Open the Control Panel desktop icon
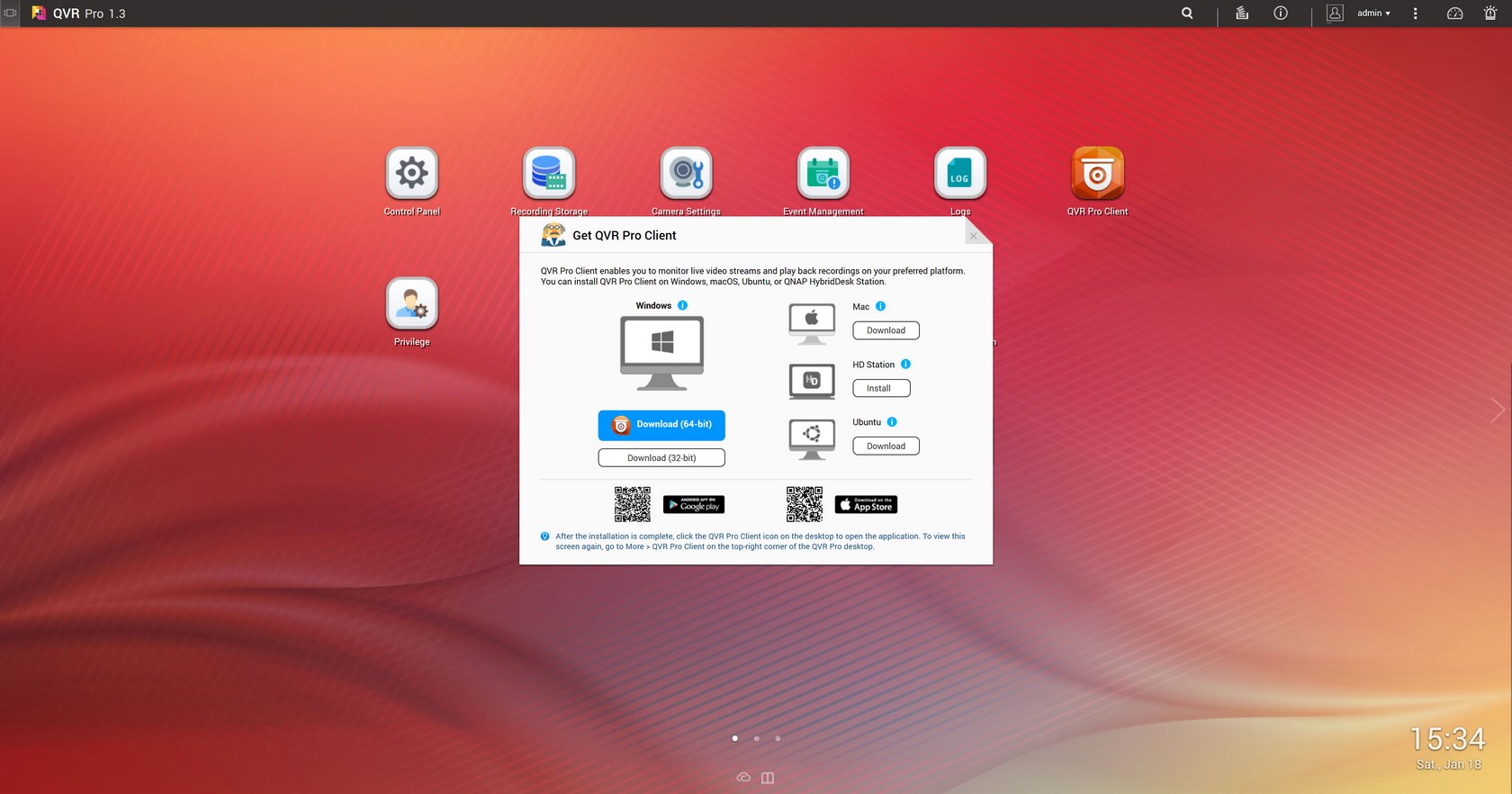Screen dimensions: 1512x794 pyautogui.click(x=412, y=173)
